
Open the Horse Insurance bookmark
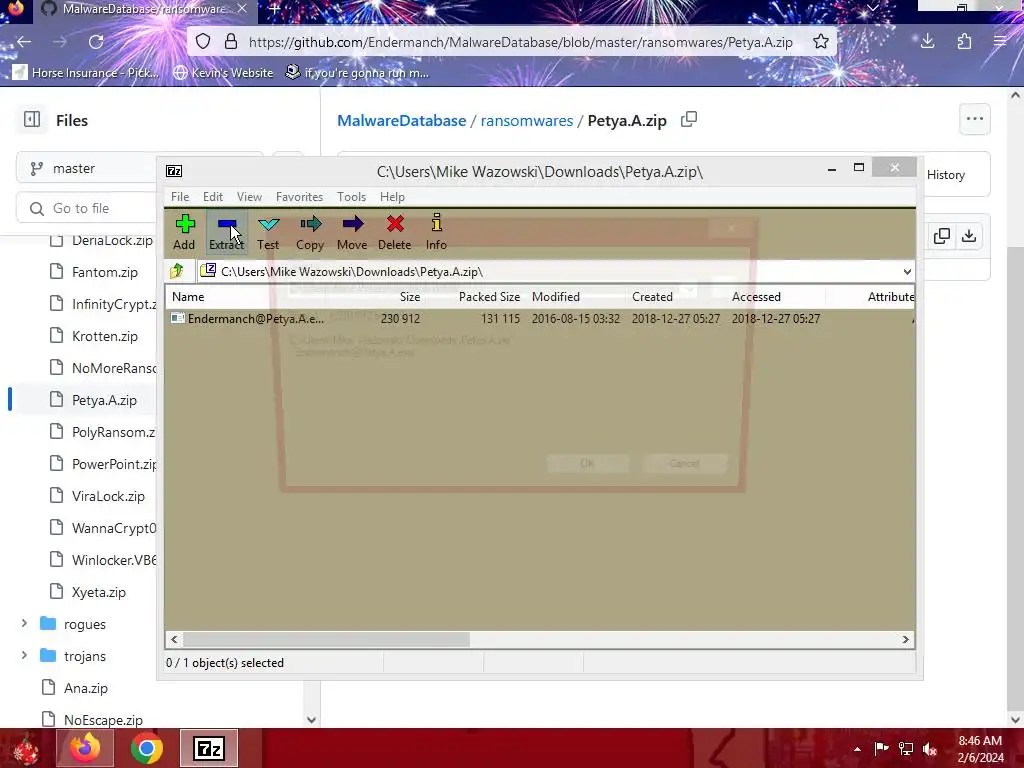[x=86, y=72]
